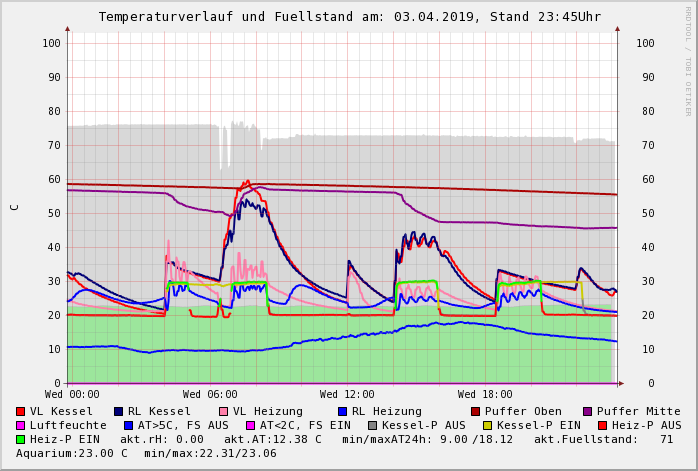This screenshot has height=471, width=698.
Task: Click the Puffer Oben legend color box
Action: point(476,411)
